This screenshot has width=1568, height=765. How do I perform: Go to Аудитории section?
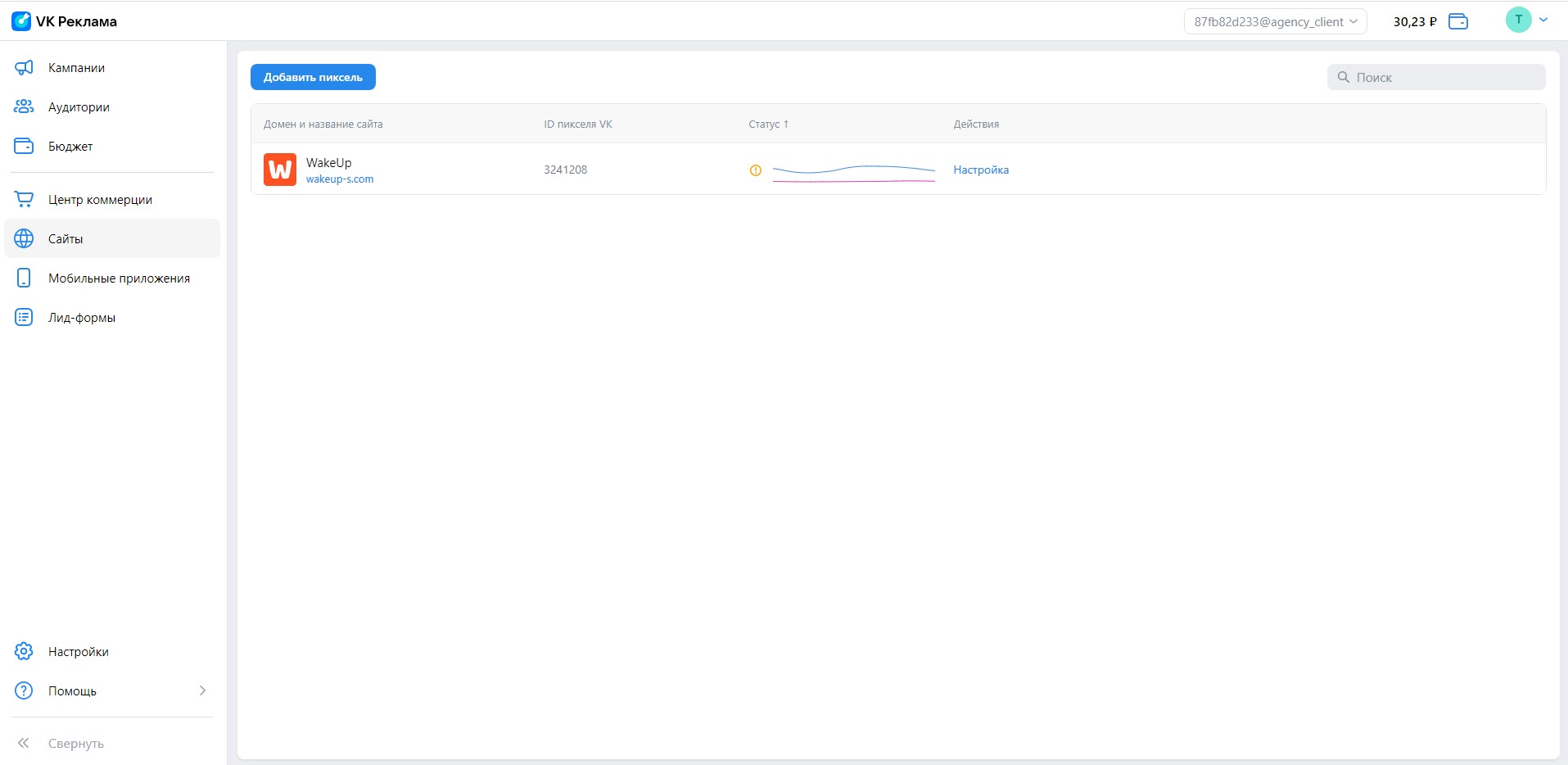(79, 107)
